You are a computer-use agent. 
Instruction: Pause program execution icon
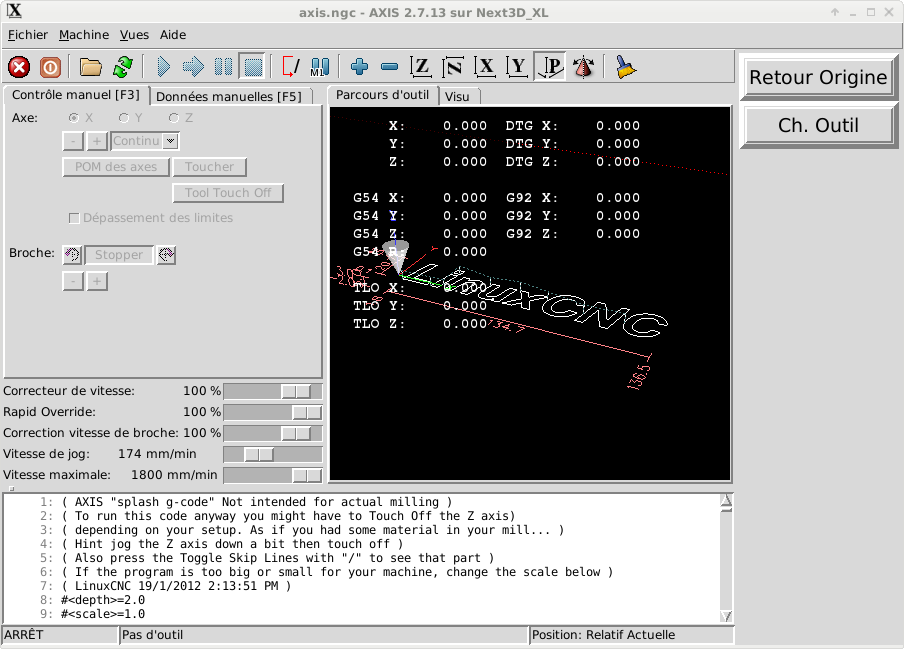tap(223, 67)
